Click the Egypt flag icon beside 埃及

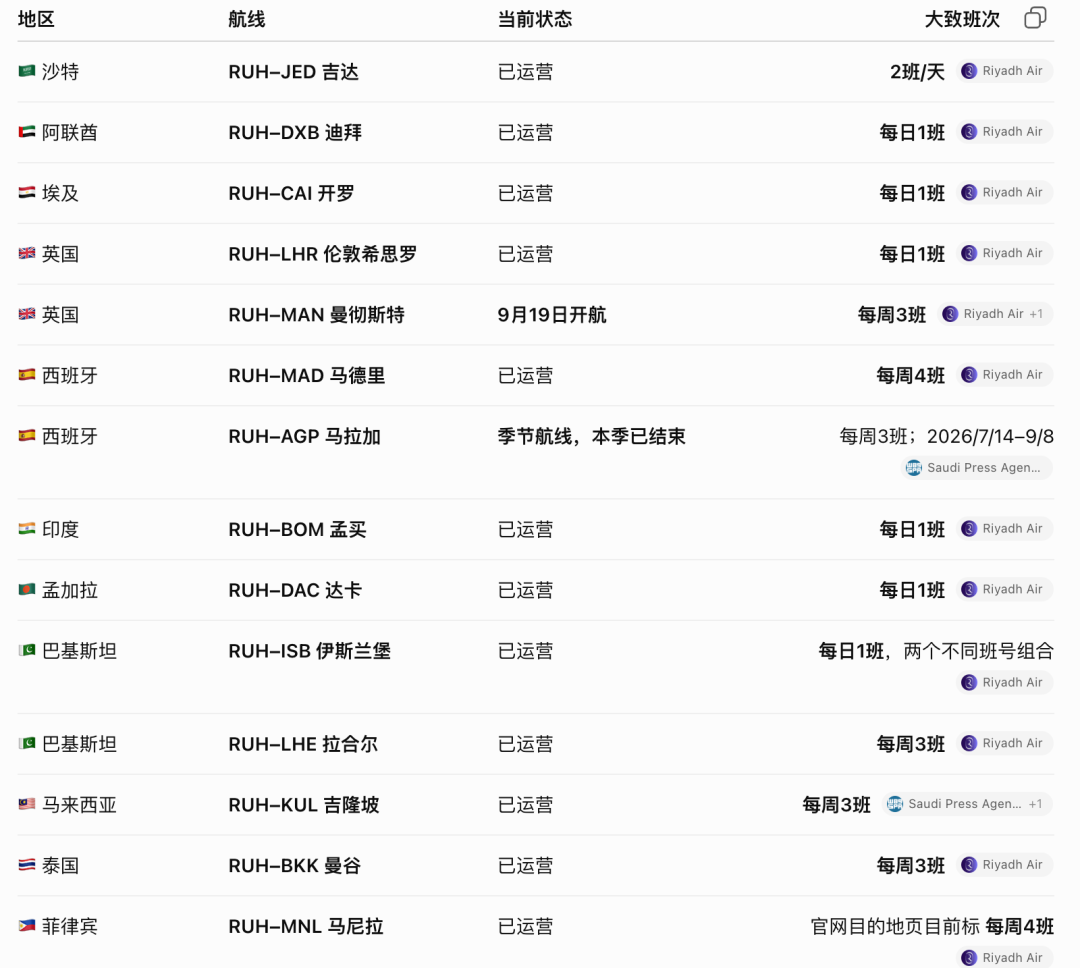(27, 192)
